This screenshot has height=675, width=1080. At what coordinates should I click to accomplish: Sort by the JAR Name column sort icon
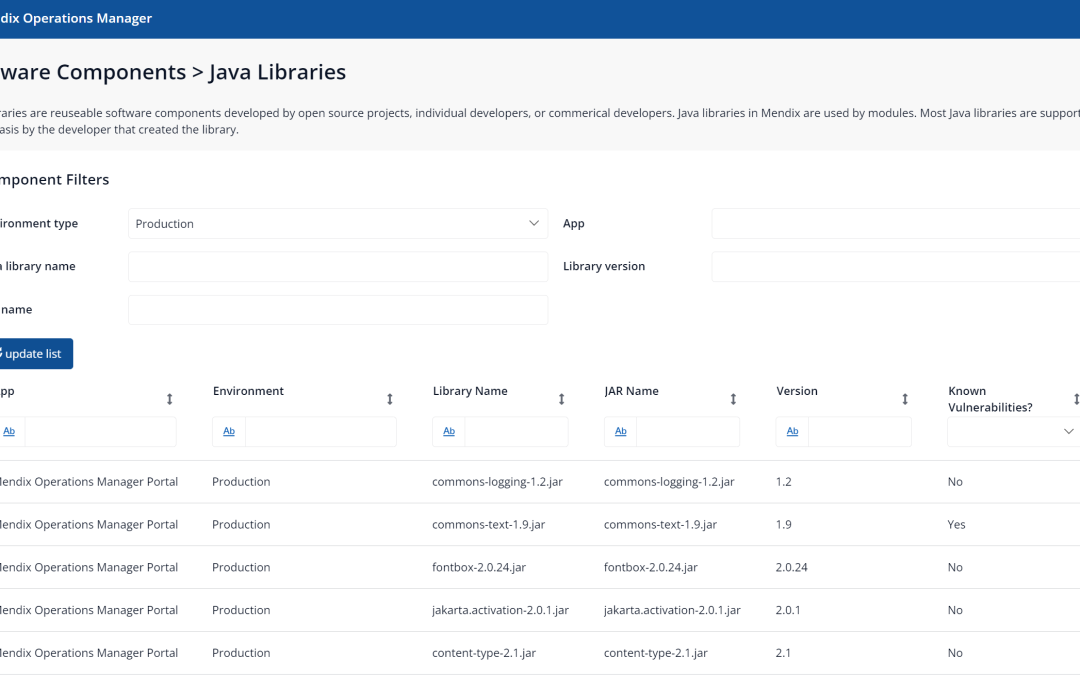click(733, 399)
